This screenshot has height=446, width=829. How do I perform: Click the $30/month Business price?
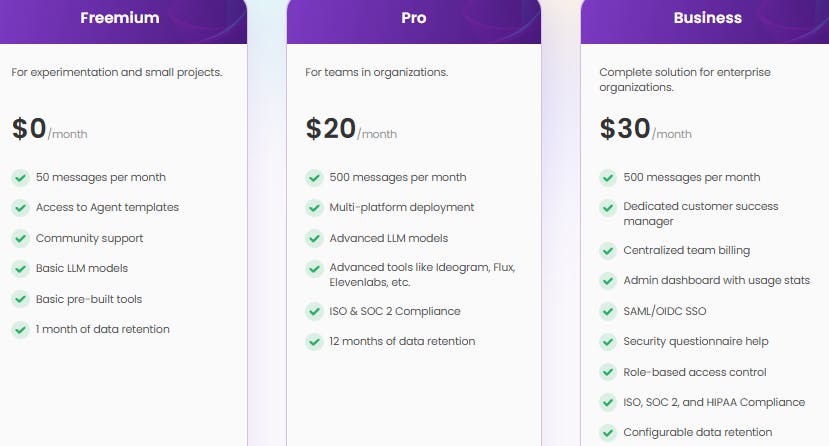646,128
